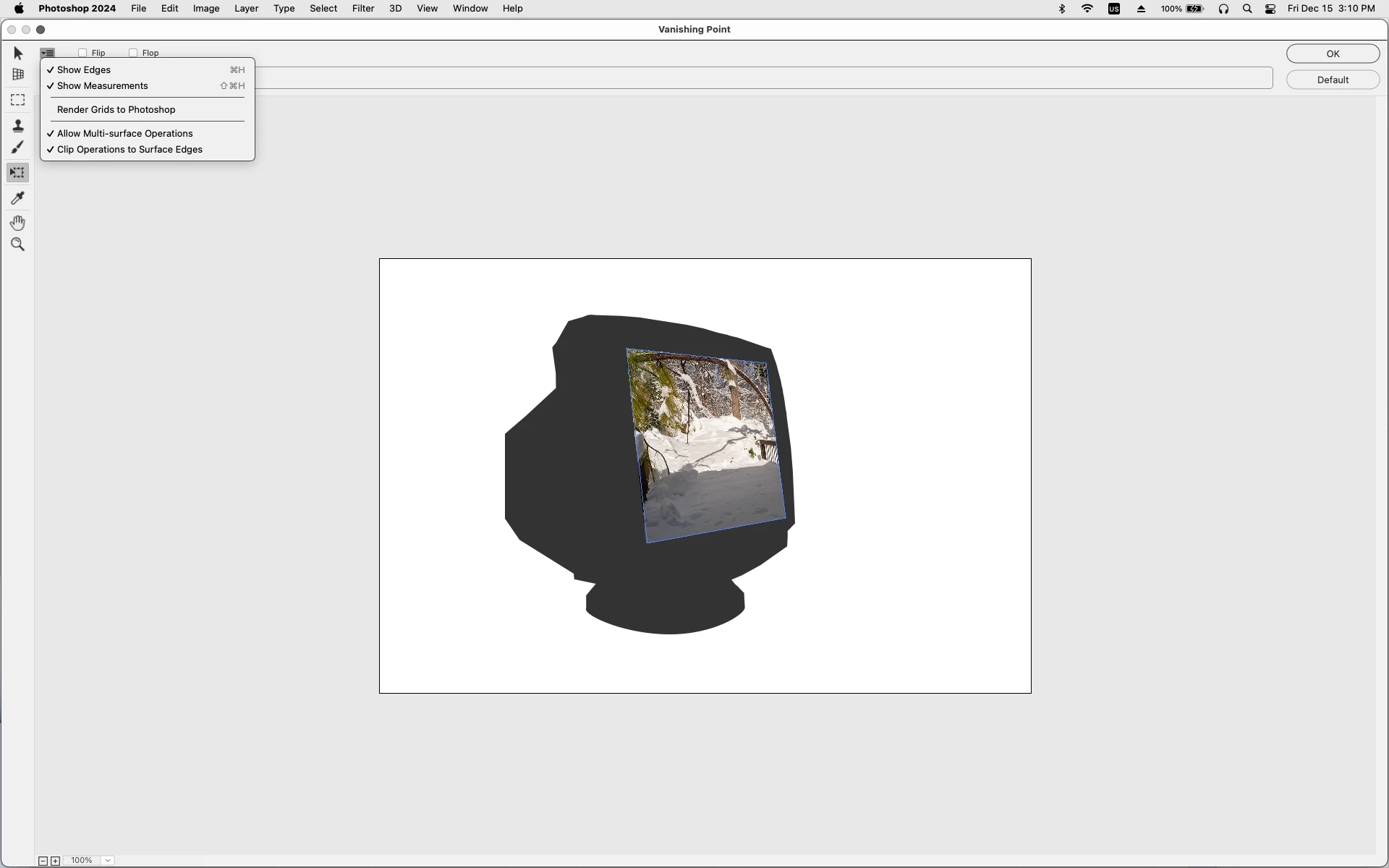
Task: Activate the Brush tool
Action: coord(18,148)
